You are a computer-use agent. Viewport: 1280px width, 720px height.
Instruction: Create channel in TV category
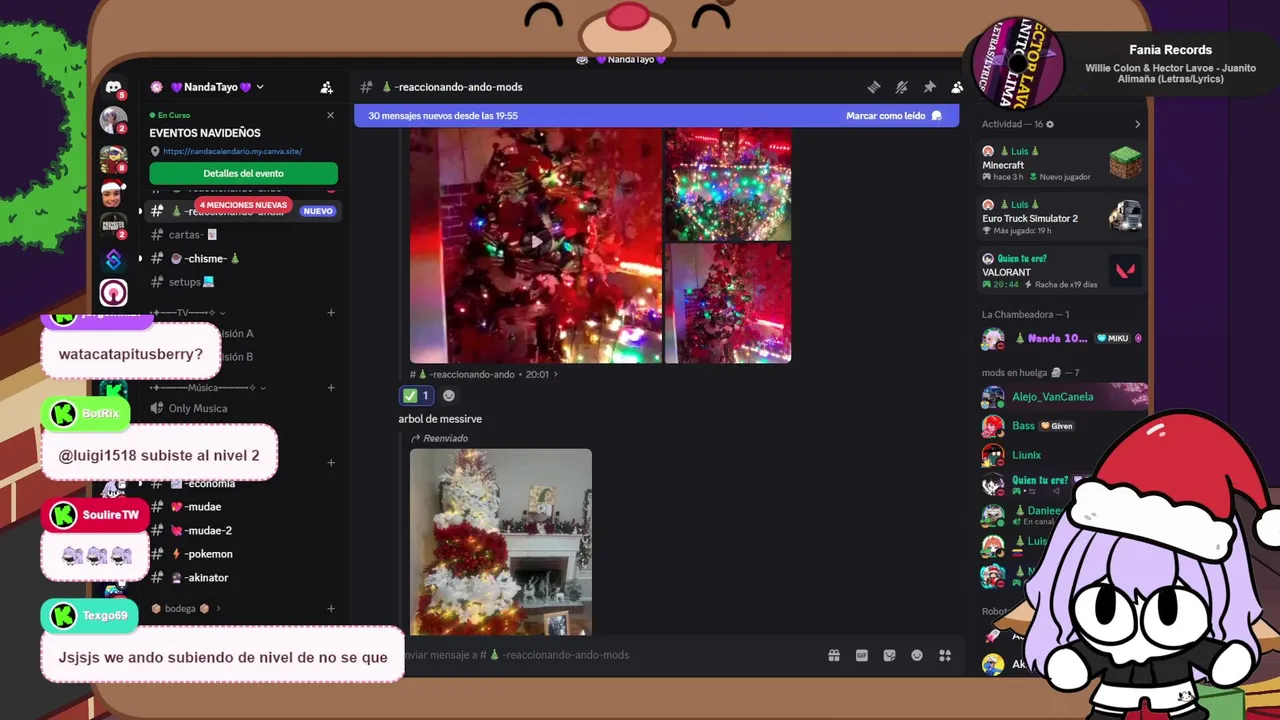(x=330, y=312)
